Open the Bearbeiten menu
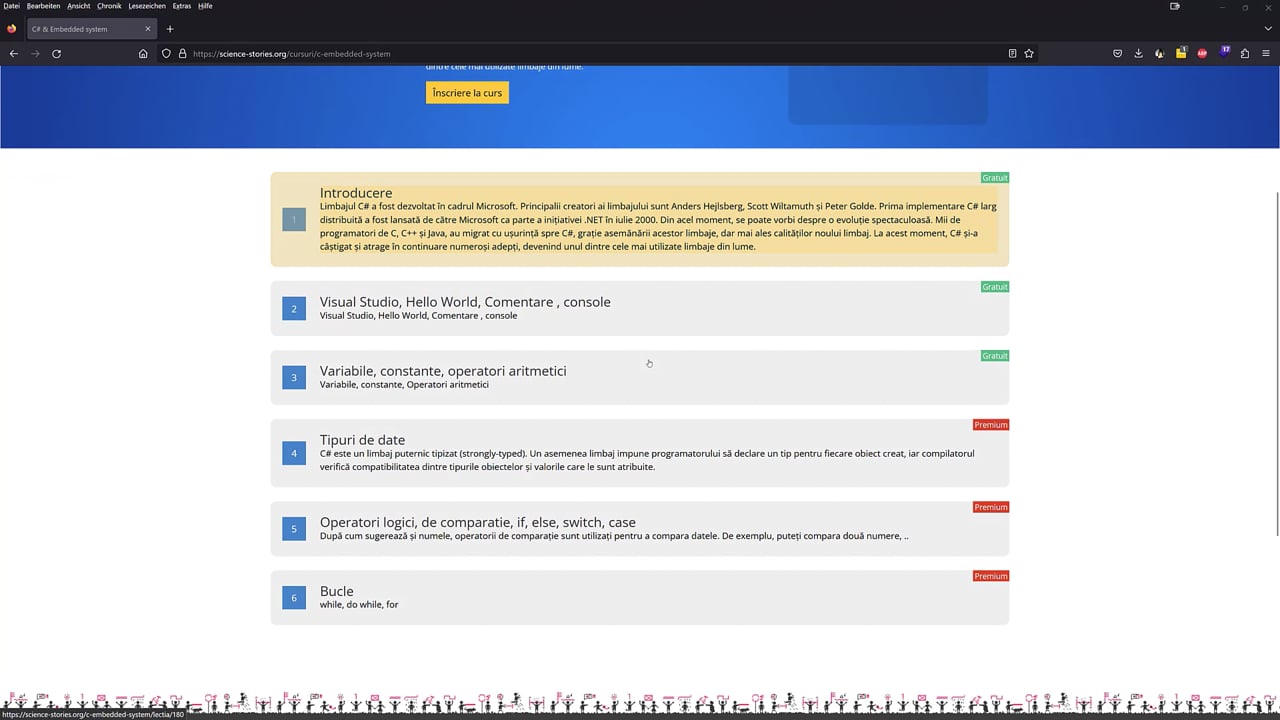The height and width of the screenshot is (720, 1280). click(x=44, y=6)
